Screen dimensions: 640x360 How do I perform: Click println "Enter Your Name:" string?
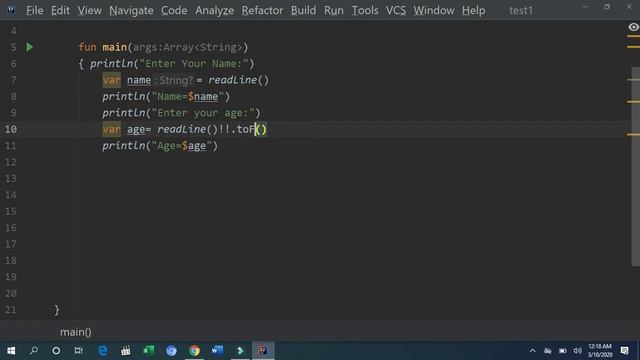[194, 64]
